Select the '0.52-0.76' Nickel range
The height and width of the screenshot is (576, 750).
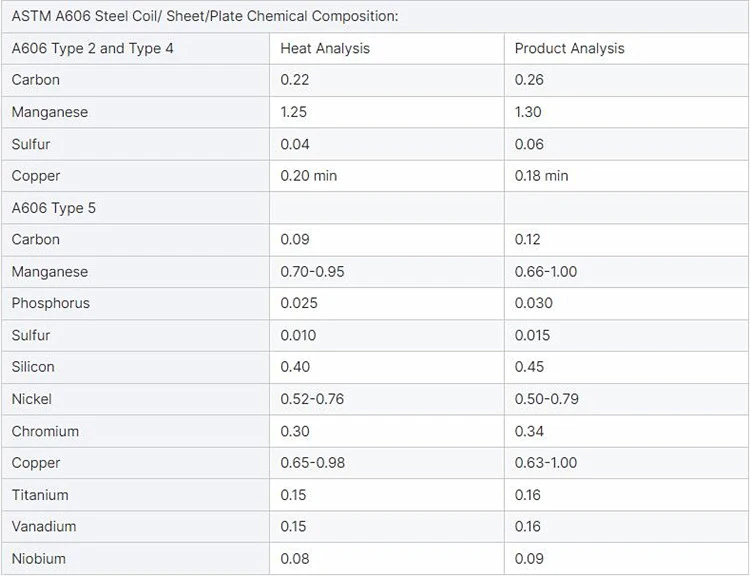coord(312,399)
